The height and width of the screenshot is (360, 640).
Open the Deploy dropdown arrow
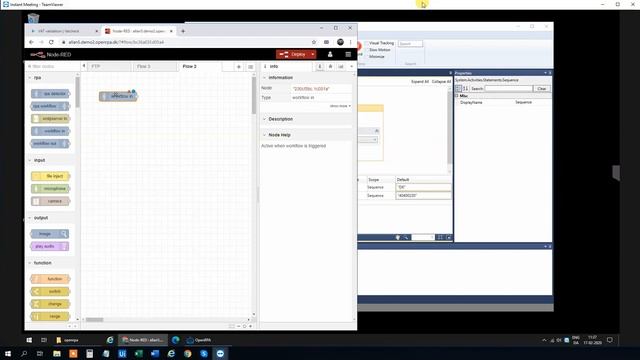[313, 54]
